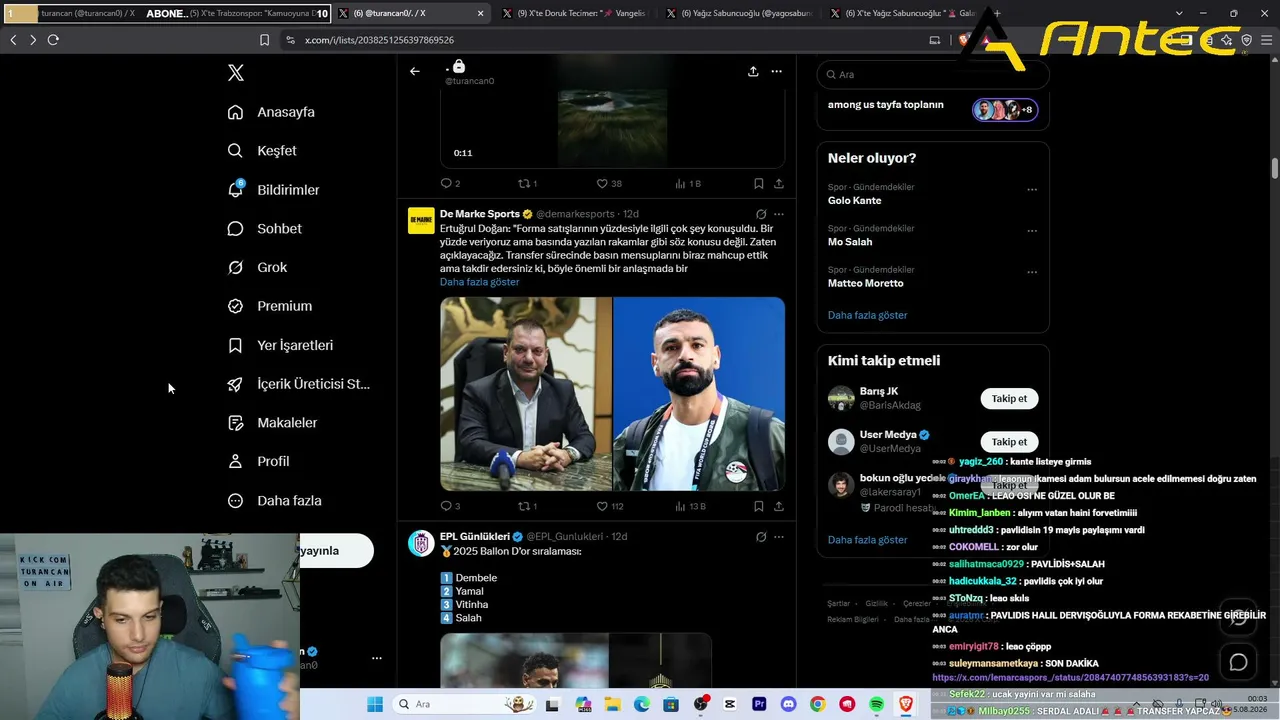Open Yer İşaretleri bookmarks
This screenshot has height=720, width=1280.
pos(280,345)
